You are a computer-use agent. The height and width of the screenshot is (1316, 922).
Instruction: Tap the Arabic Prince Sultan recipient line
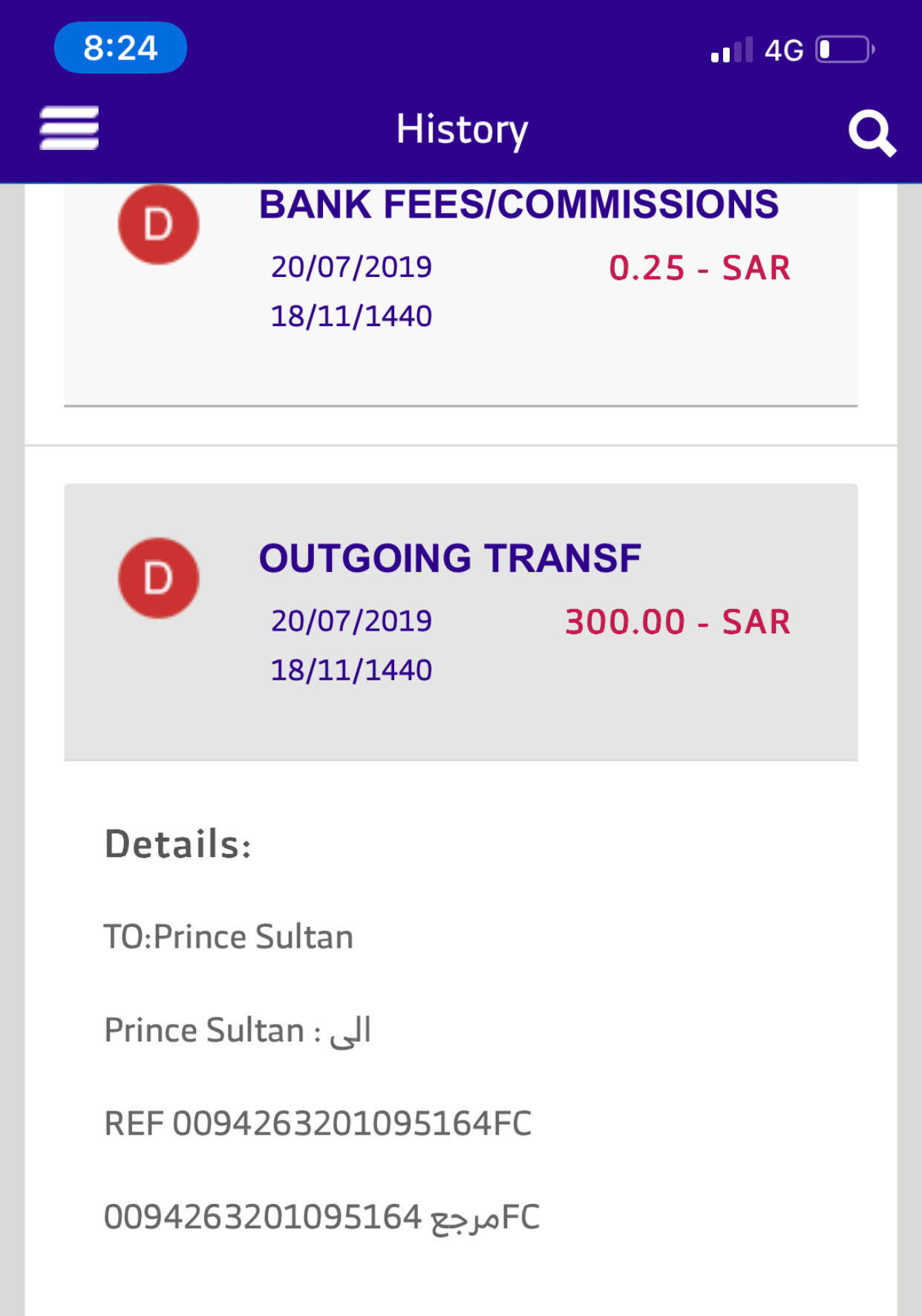[x=238, y=1031]
